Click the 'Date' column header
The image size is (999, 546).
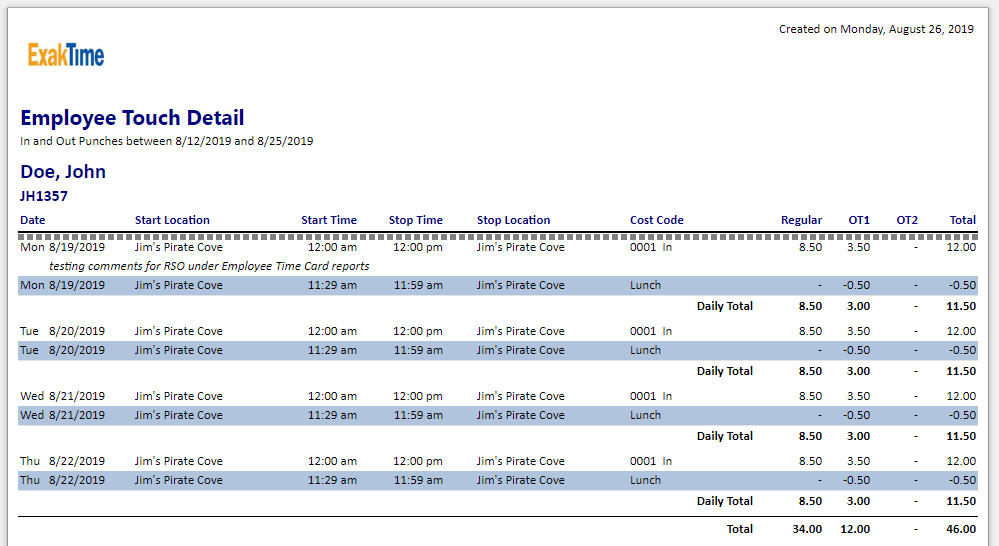(32, 220)
